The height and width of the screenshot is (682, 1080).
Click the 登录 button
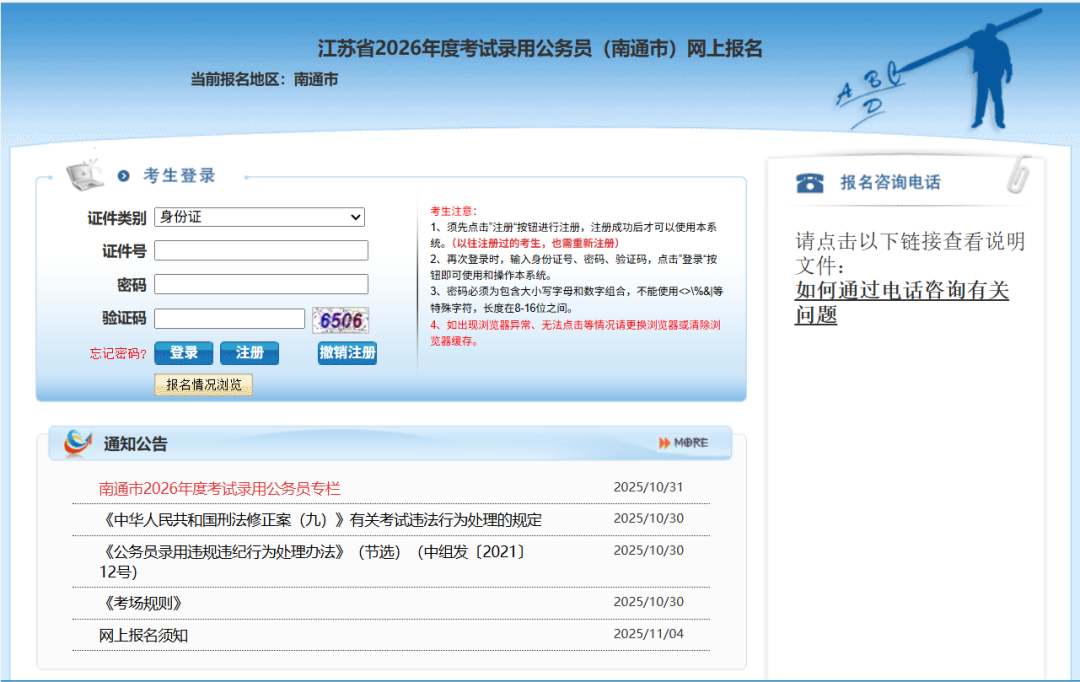[x=183, y=353]
